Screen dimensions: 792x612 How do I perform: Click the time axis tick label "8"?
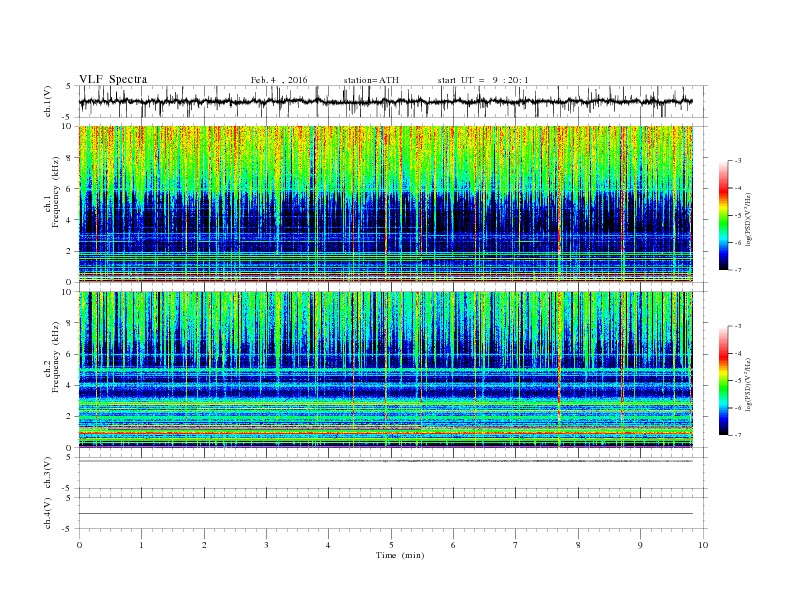578,545
